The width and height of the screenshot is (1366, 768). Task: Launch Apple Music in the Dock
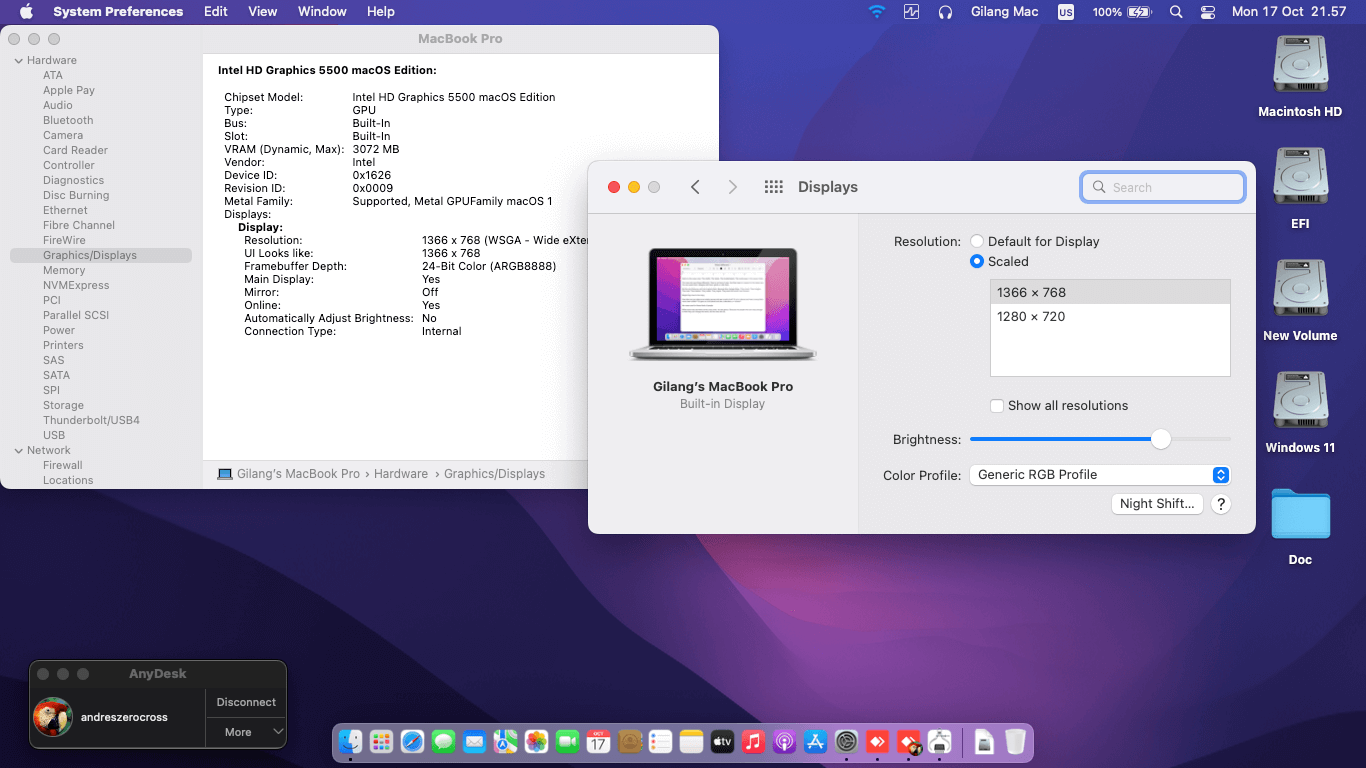[x=753, y=741]
